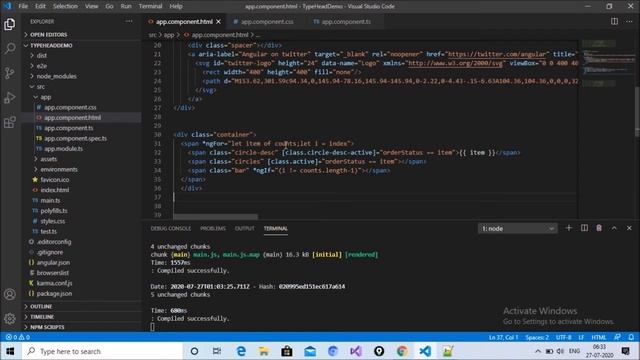Expand the assets folder
Image resolution: width=640 pixels, height=360 pixels.
point(82,159)
